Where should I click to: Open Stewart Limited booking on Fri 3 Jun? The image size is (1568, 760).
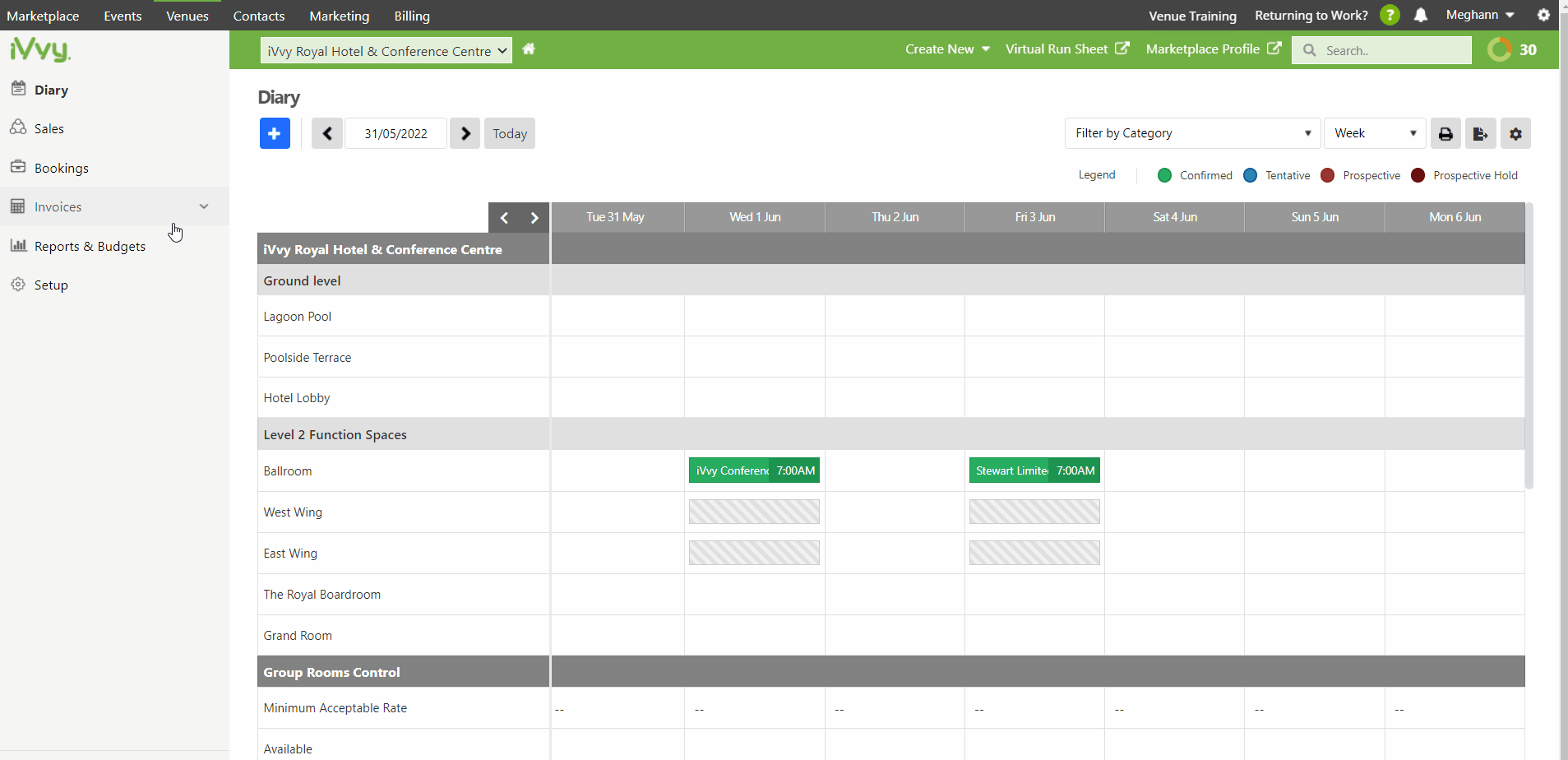(1034, 470)
